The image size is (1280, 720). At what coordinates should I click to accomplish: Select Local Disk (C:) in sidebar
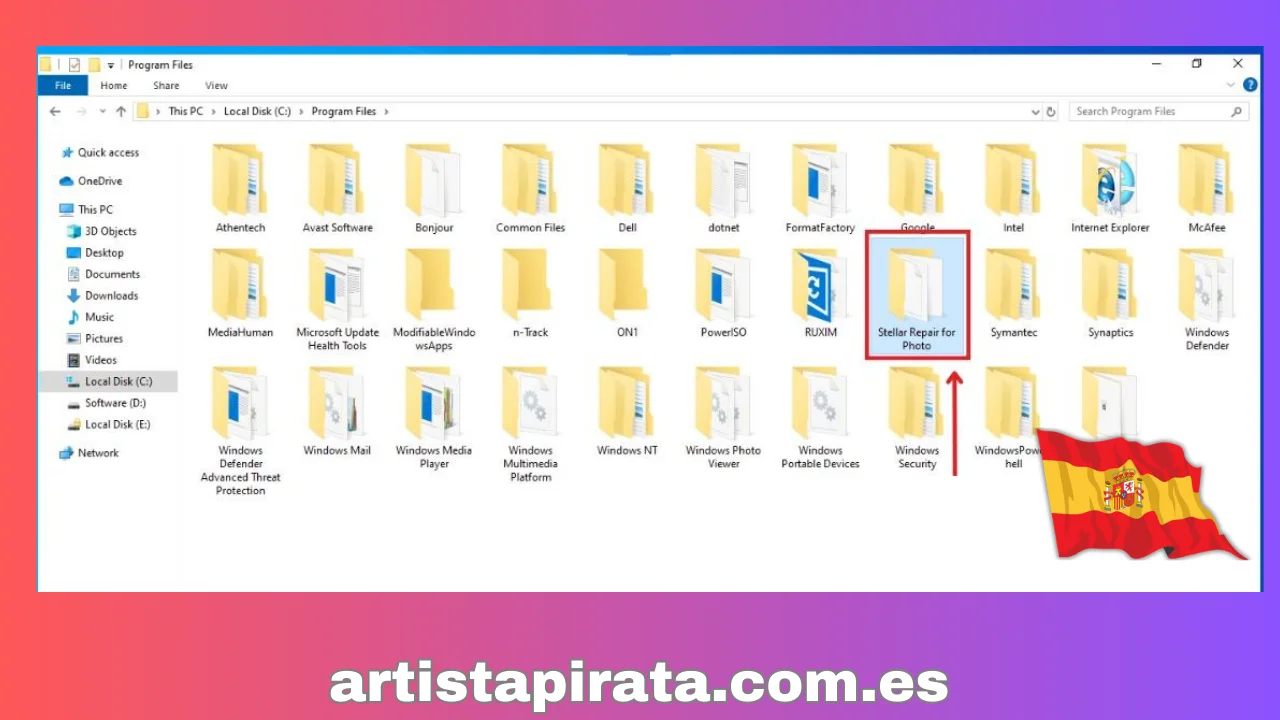pos(109,382)
